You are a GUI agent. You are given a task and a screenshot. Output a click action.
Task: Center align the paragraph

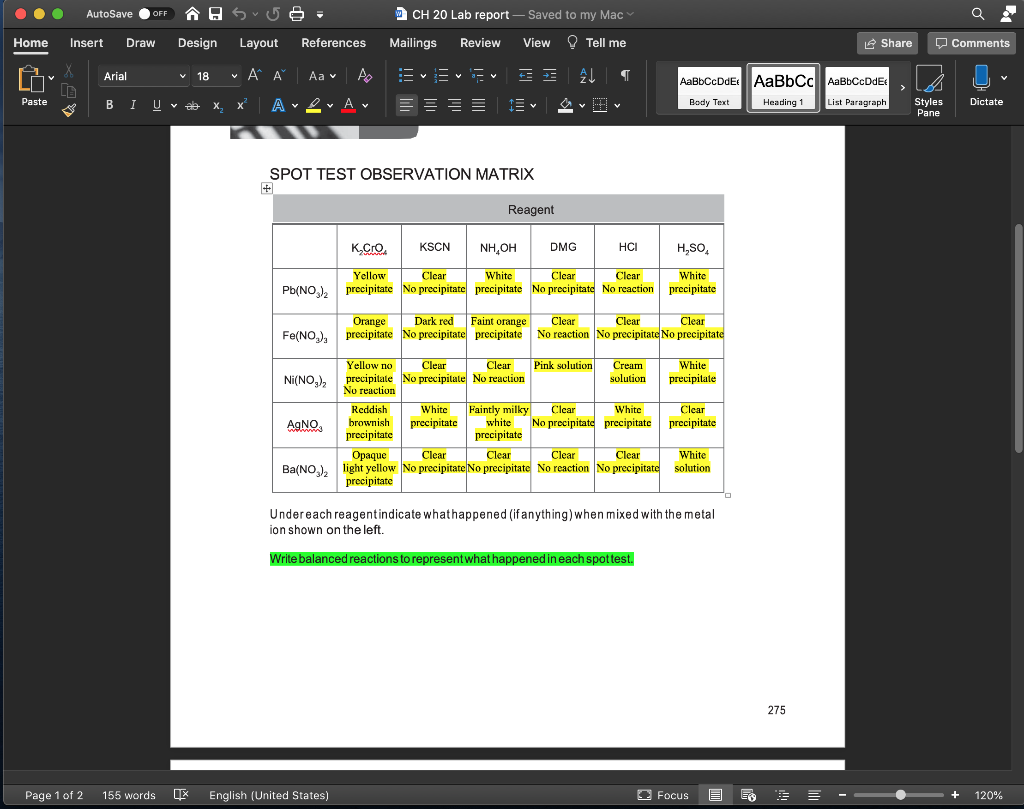(430, 105)
